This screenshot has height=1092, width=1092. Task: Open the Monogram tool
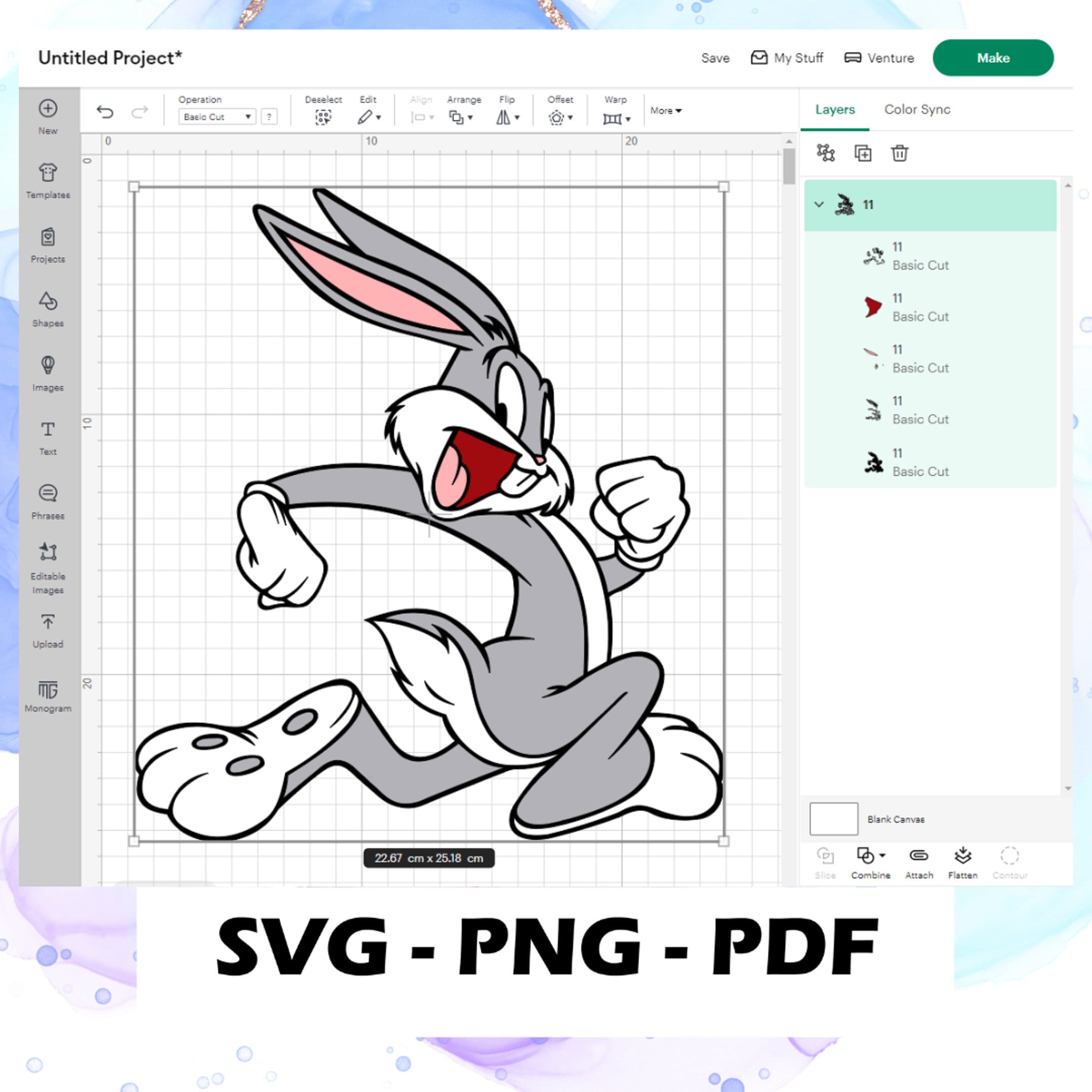click(x=48, y=696)
